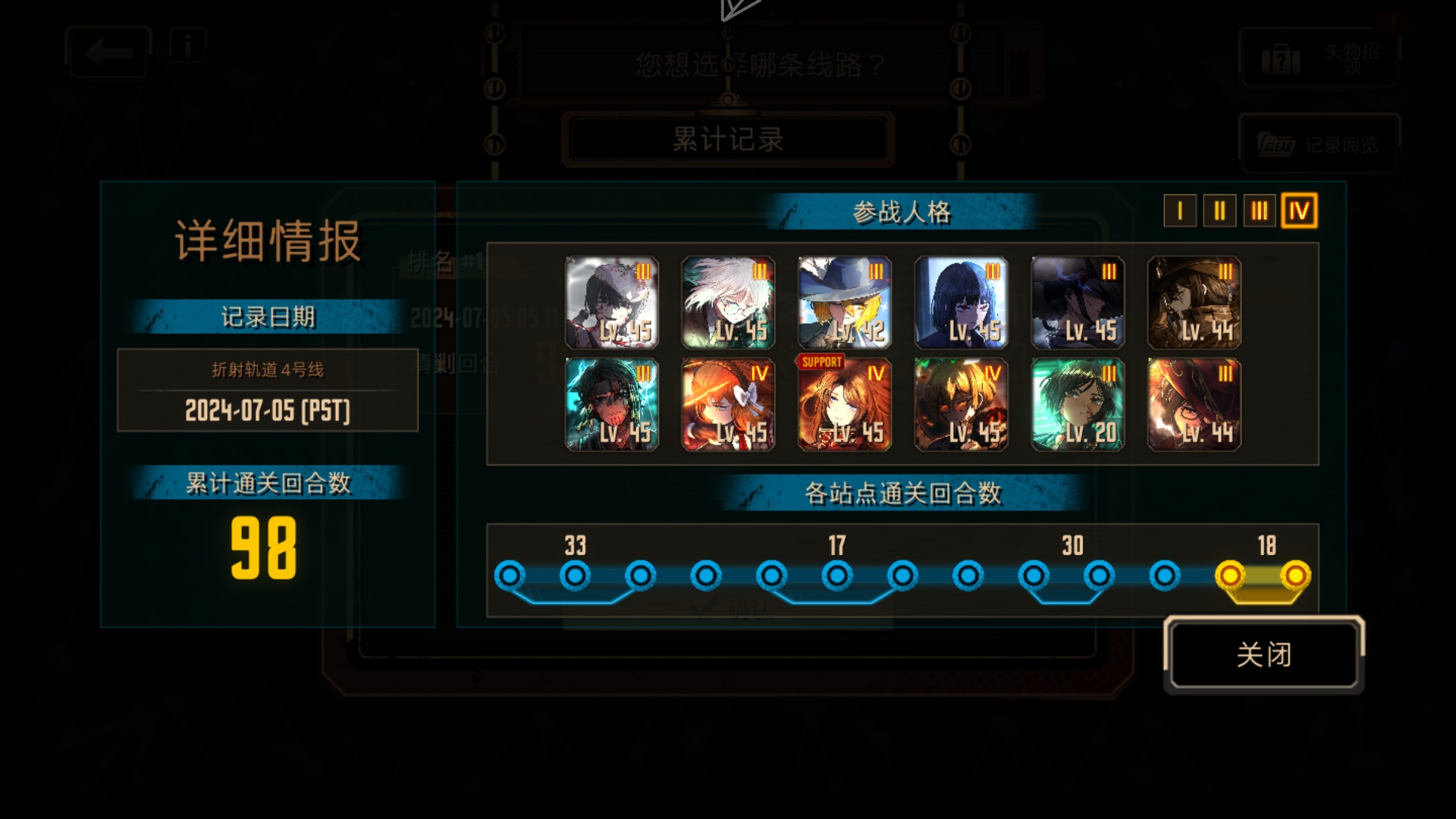Select the highlighted team tab IV
Viewport: 1456px width, 819px height.
click(1299, 211)
